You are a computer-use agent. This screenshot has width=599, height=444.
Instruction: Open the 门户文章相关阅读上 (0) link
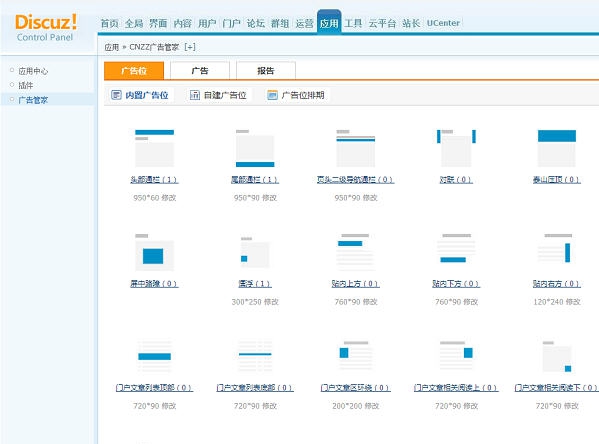[x=456, y=387]
